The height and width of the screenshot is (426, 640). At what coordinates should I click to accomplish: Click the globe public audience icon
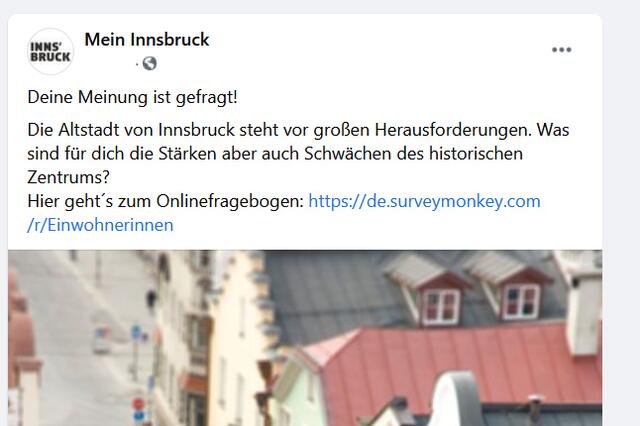pyautogui.click(x=149, y=63)
